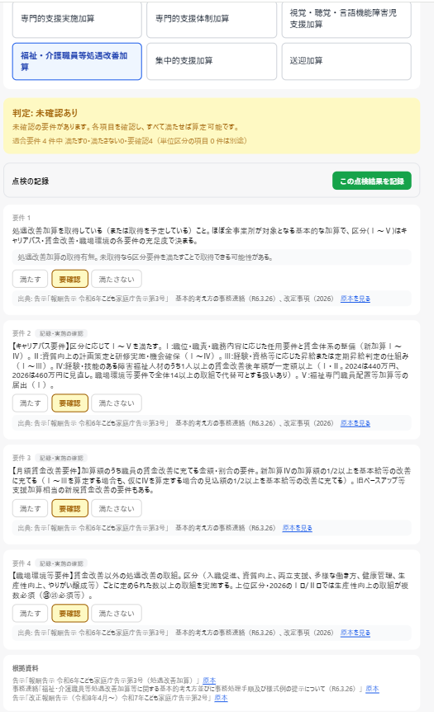434x712 pixels.
Task: Select the 集中的支援加算 card
Action: (x=212, y=61)
